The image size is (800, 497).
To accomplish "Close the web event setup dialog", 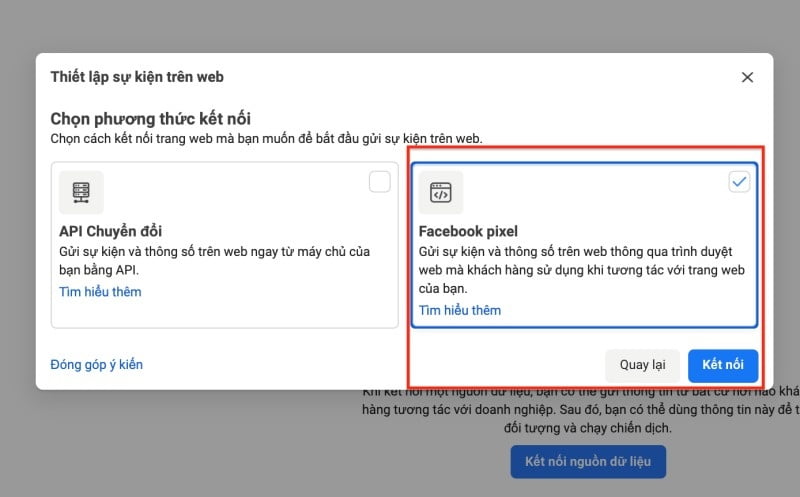I will pos(747,77).
